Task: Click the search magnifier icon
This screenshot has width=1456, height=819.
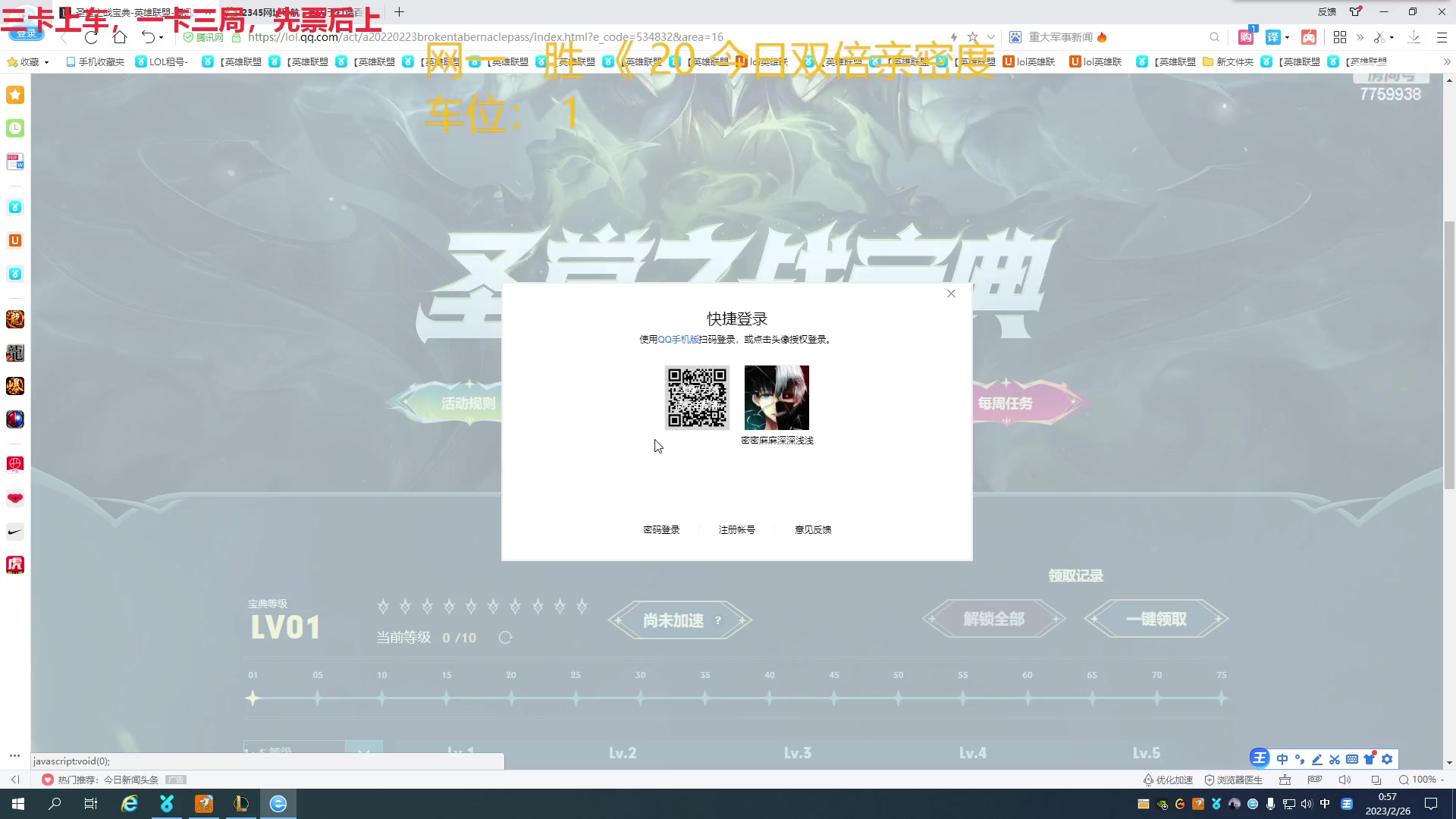Action: coord(1214,37)
